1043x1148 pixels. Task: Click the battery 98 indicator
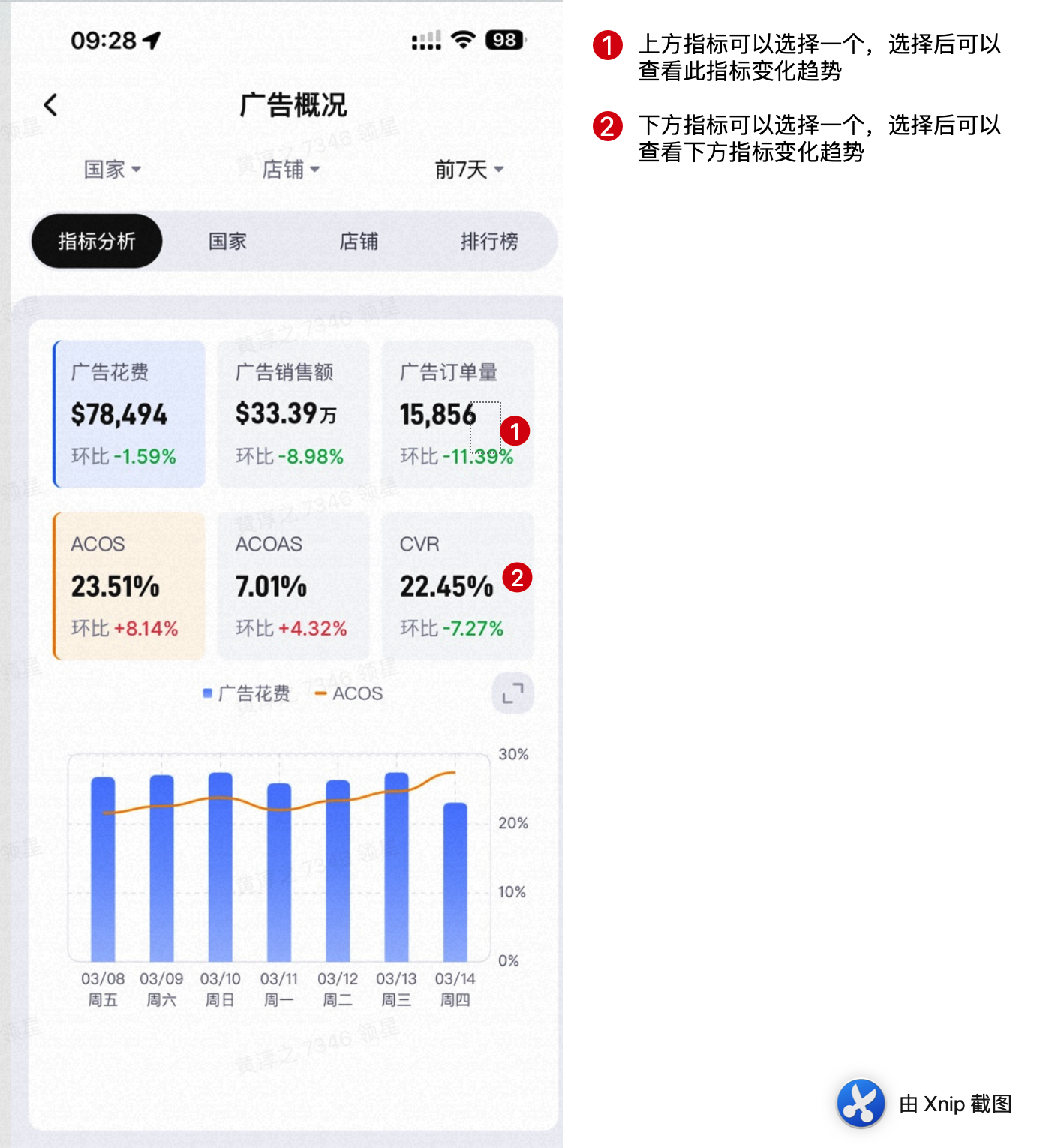pyautogui.click(x=506, y=40)
